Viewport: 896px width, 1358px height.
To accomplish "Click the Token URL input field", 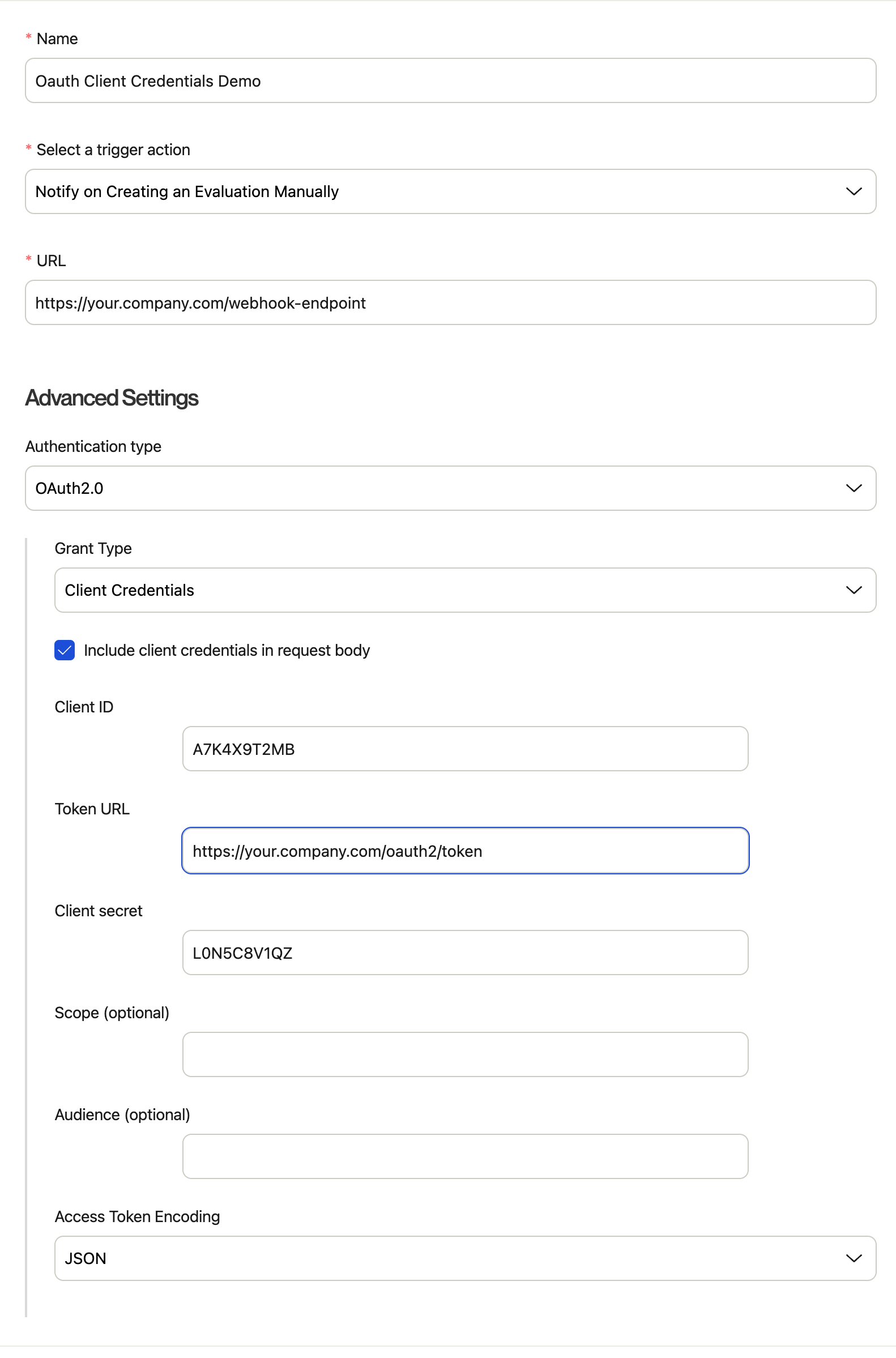I will pos(465,851).
